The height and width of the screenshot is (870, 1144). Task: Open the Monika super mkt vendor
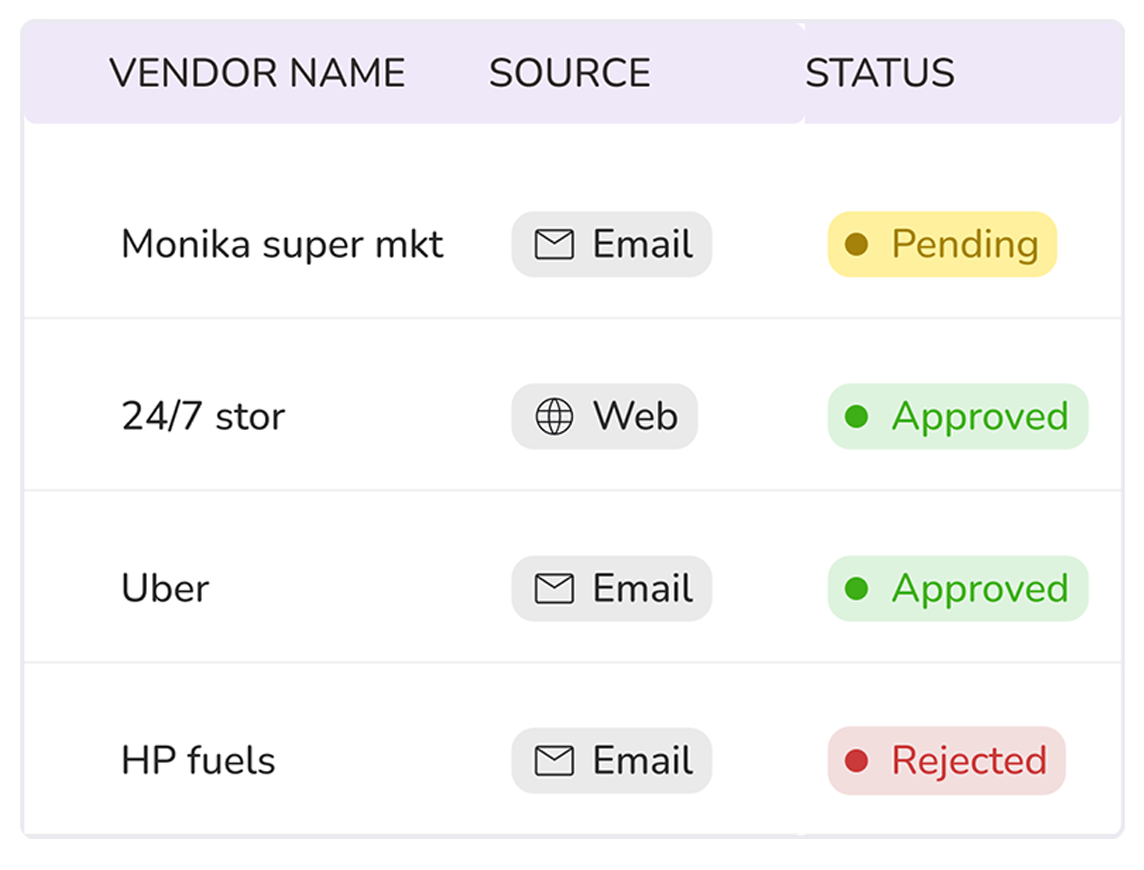pyautogui.click(x=282, y=245)
